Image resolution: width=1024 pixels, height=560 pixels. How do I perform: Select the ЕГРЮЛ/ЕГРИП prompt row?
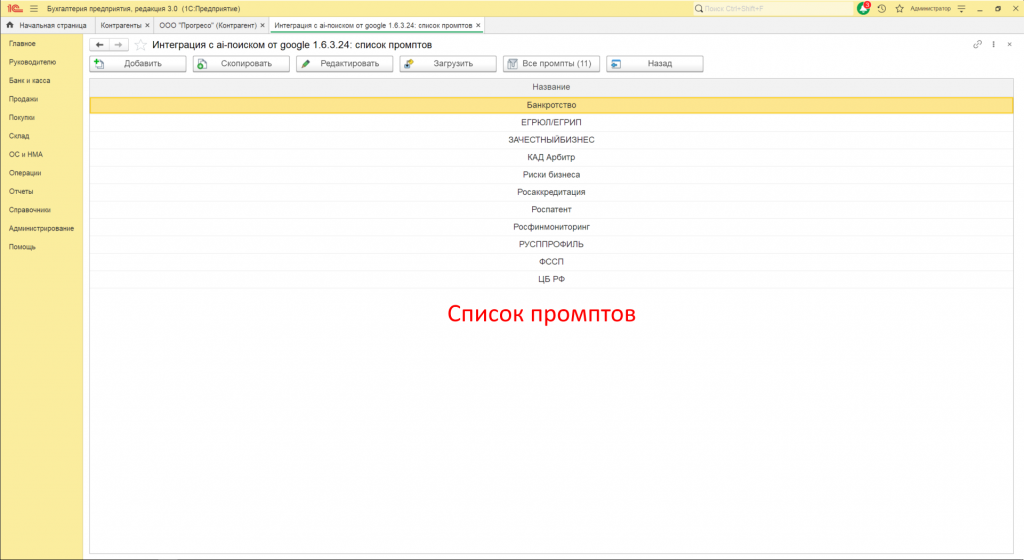551,122
